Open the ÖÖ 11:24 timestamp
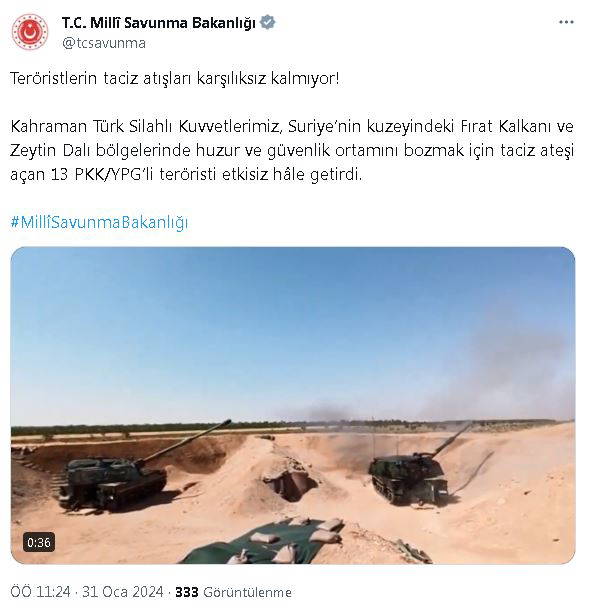 [x=41, y=592]
